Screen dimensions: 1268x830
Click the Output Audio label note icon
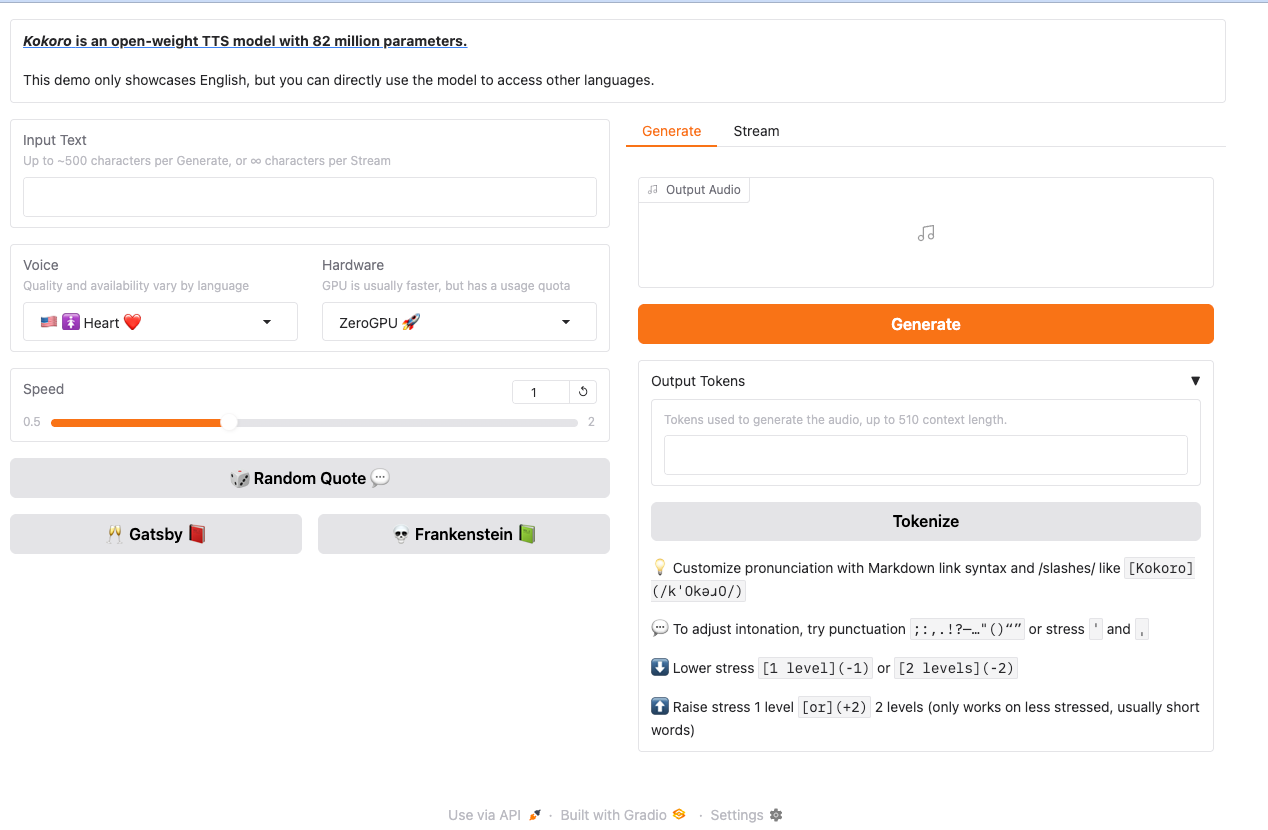(653, 190)
